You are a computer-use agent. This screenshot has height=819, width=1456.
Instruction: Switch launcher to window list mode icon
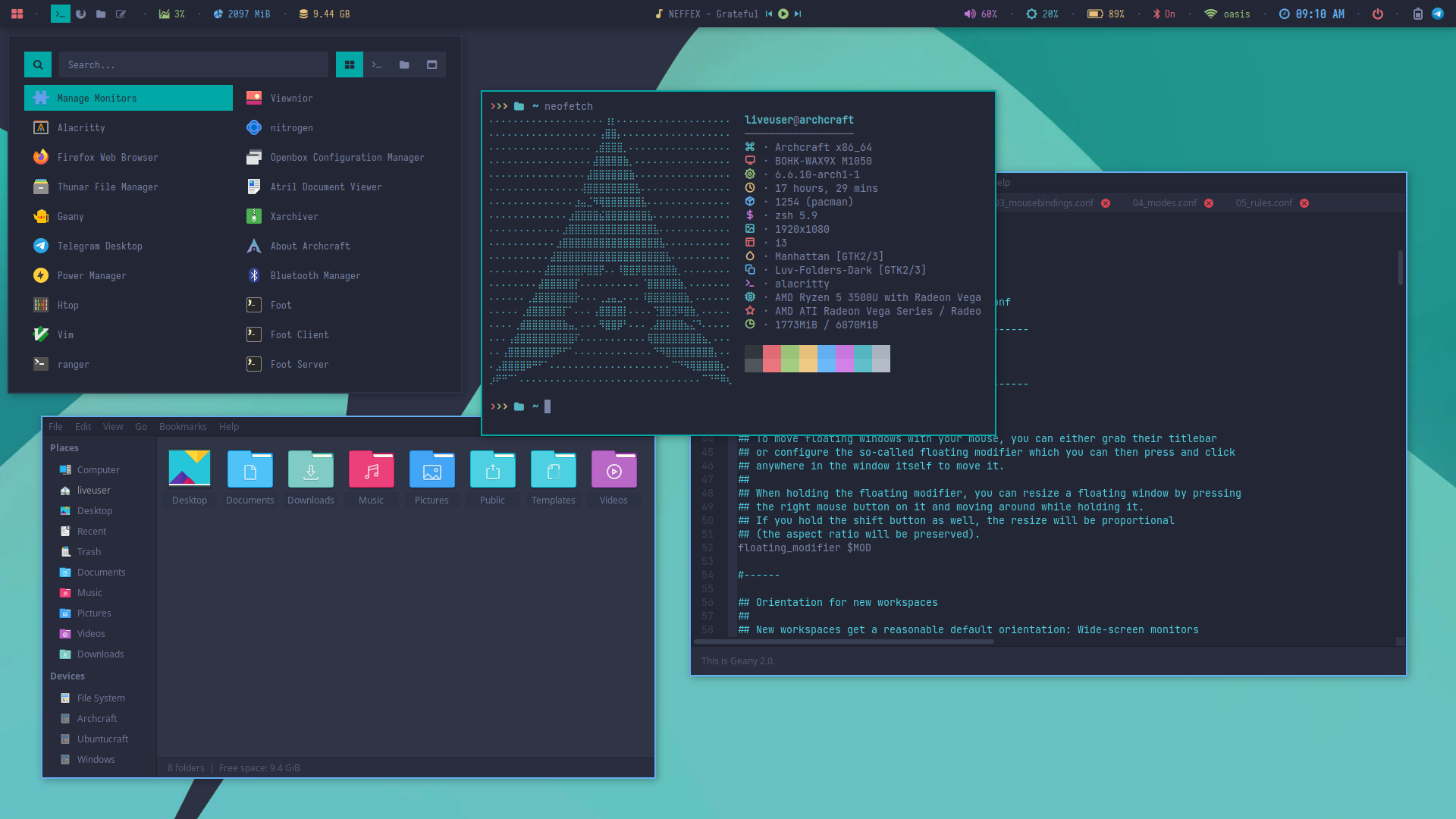coord(431,64)
